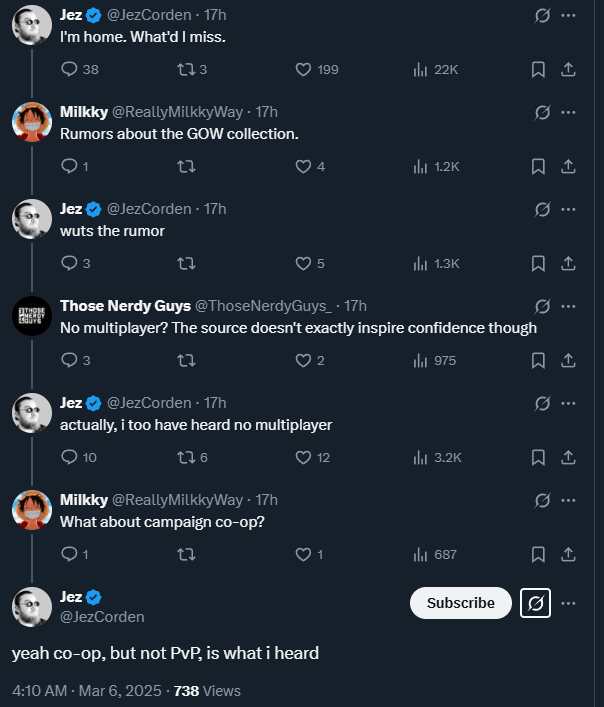Bookmark the "Rumors about the GOW collection" tweet
The width and height of the screenshot is (604, 707).
pos(538,166)
